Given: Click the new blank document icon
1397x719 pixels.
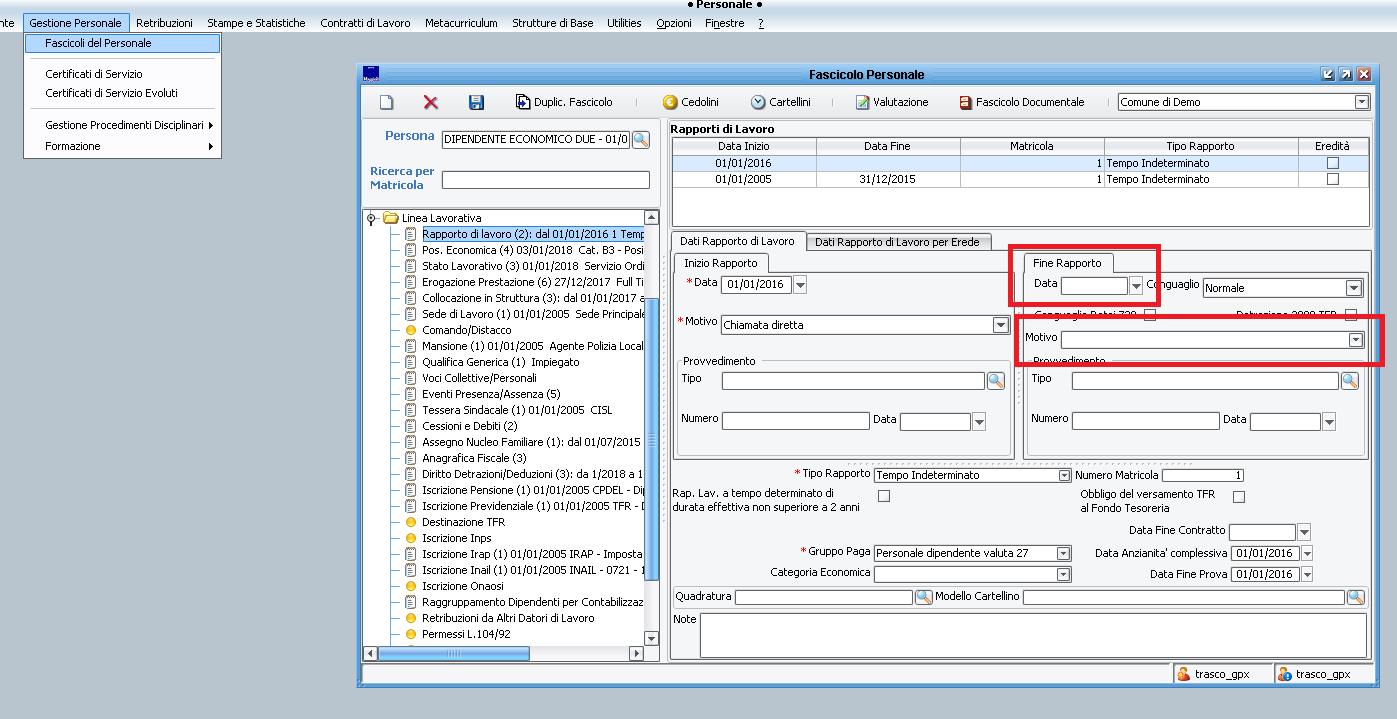Looking at the screenshot, I should tap(386, 102).
